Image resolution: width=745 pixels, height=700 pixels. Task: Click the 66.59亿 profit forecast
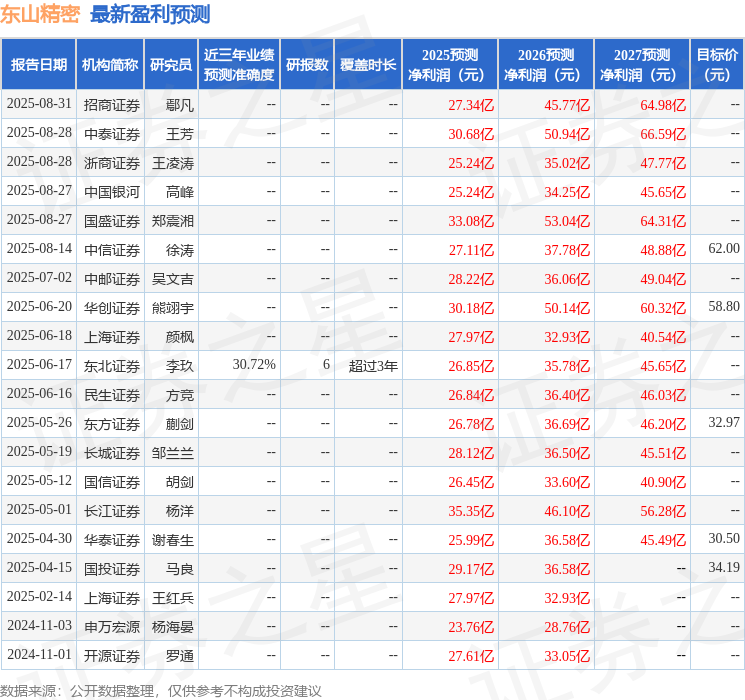point(663,134)
